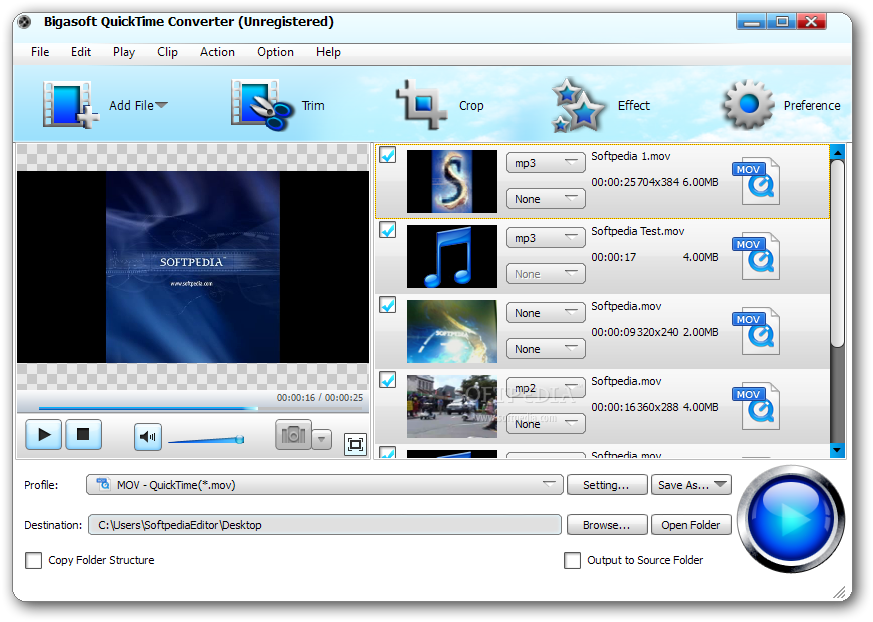Click the Open Folder button
The height and width of the screenshot is (622, 873).
(x=691, y=525)
